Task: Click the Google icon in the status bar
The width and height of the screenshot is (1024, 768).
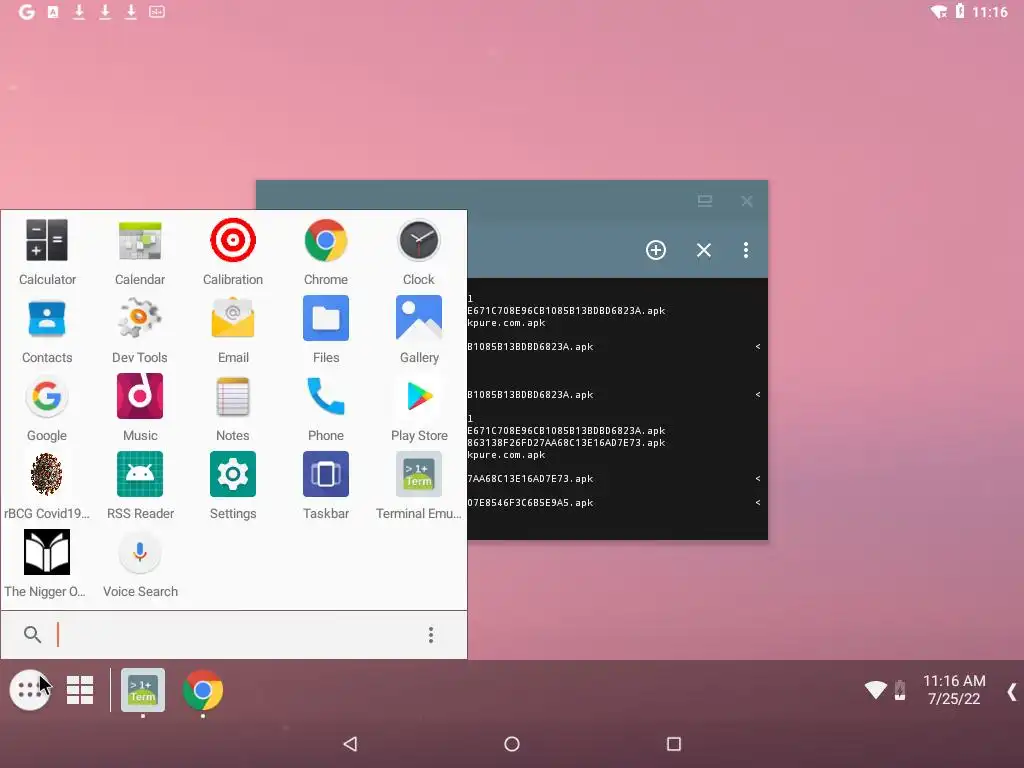Action: click(26, 12)
